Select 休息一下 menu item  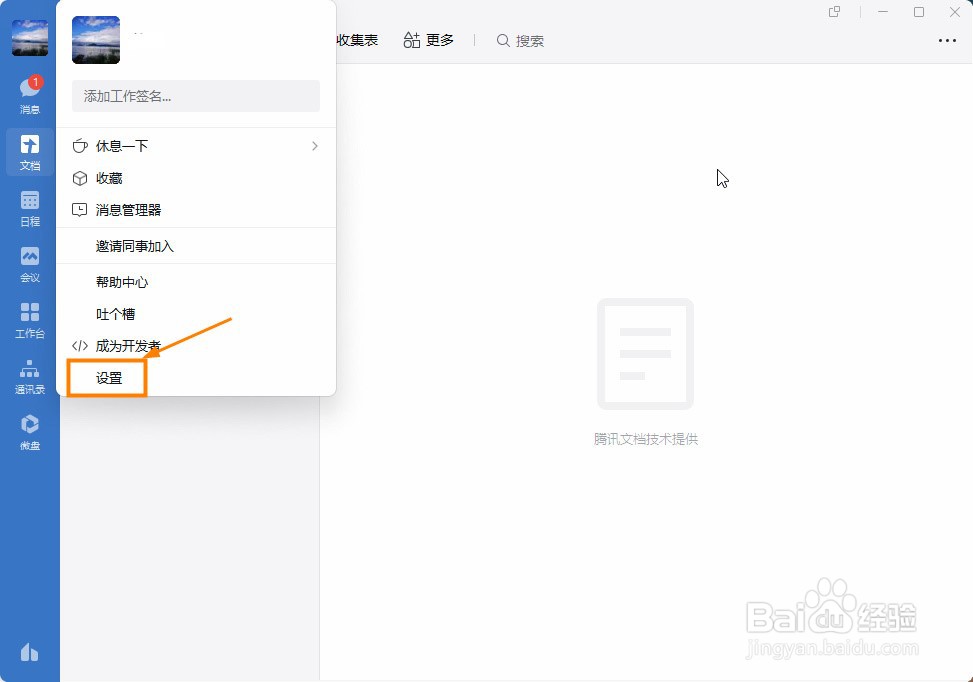click(196, 146)
